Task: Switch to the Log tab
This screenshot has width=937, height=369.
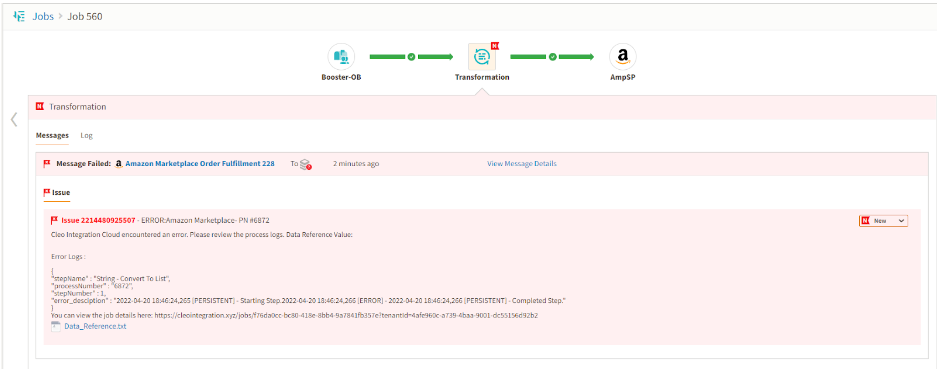Action: [x=87, y=136]
